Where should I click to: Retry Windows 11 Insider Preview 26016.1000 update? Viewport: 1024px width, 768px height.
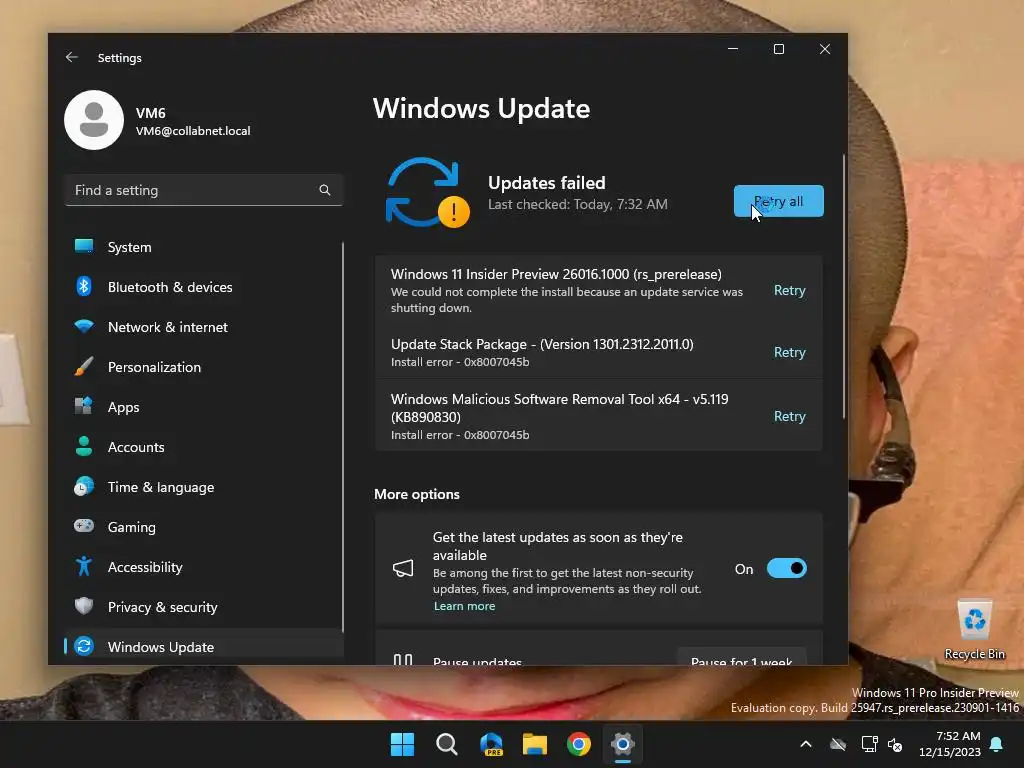pos(790,290)
